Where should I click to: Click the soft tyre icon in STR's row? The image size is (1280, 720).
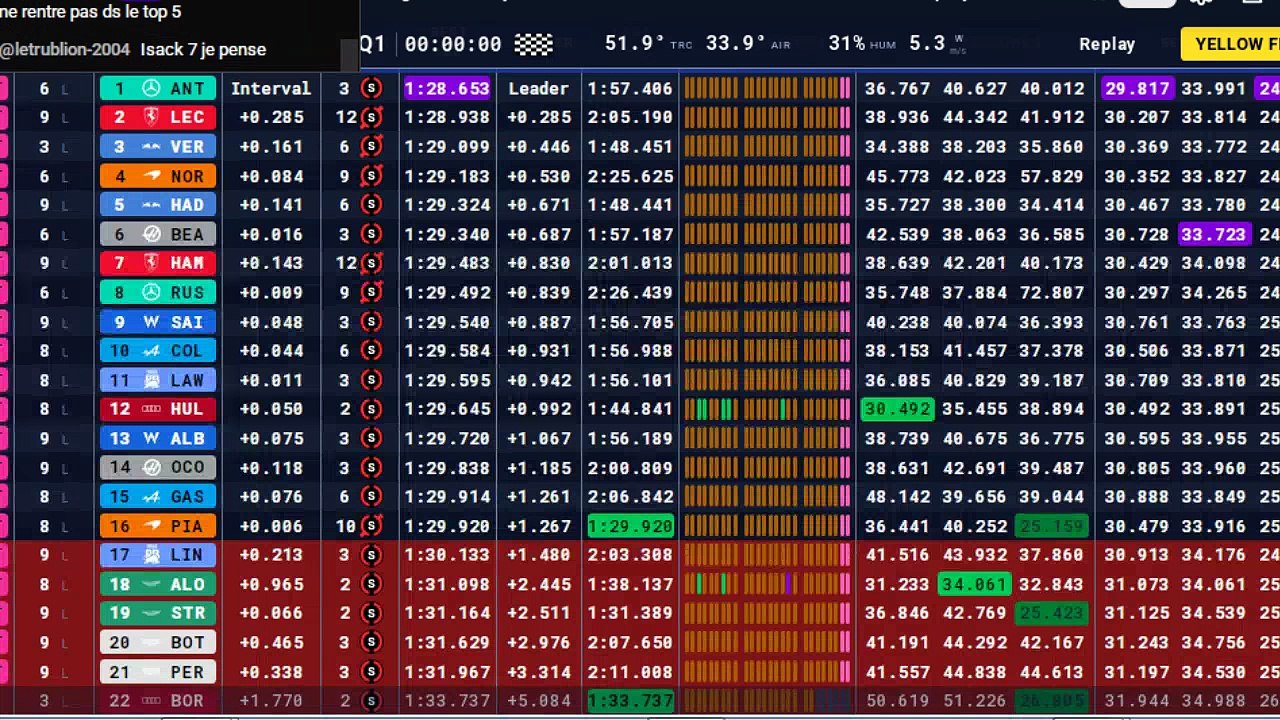(x=372, y=614)
